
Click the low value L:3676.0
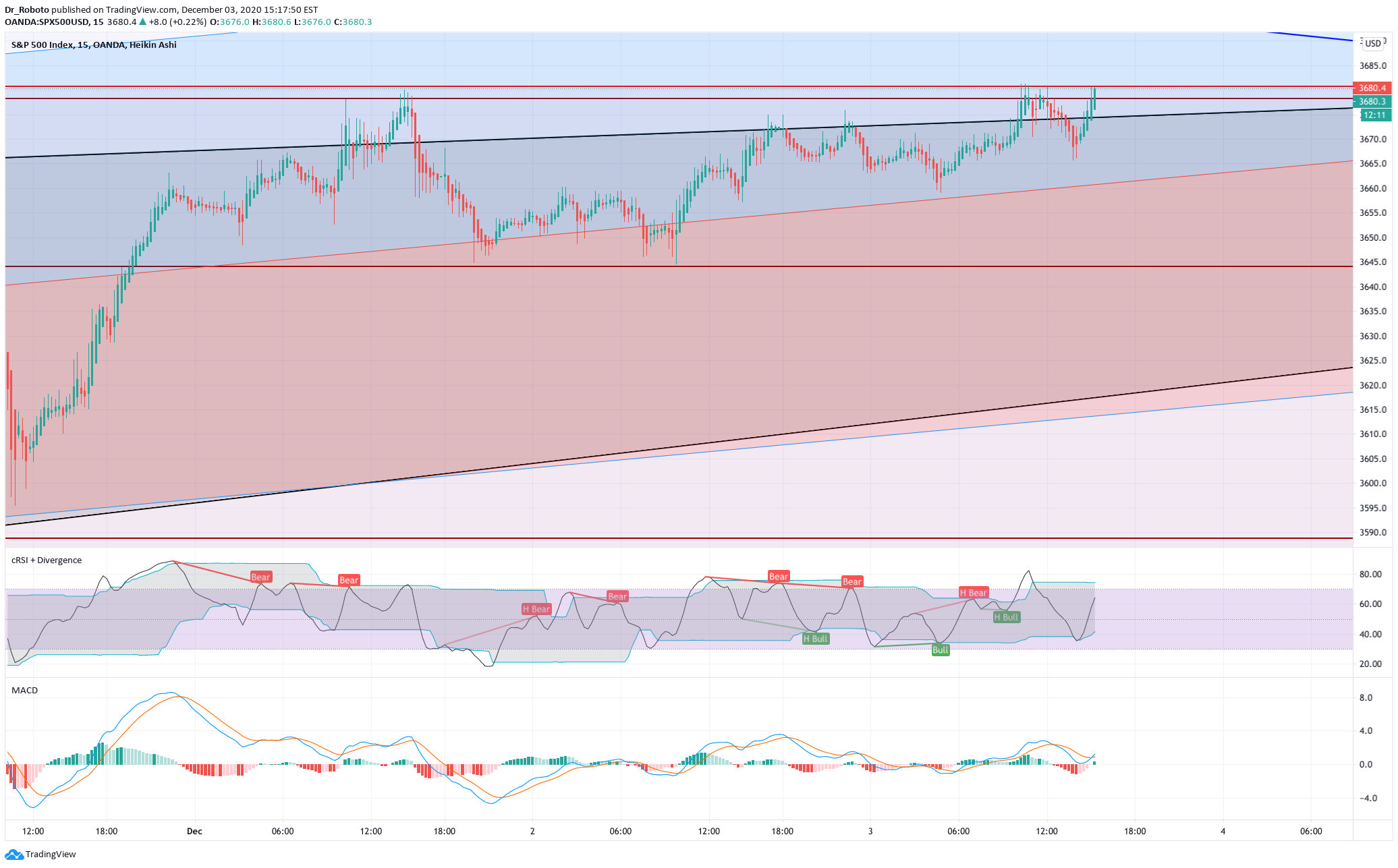pos(312,22)
